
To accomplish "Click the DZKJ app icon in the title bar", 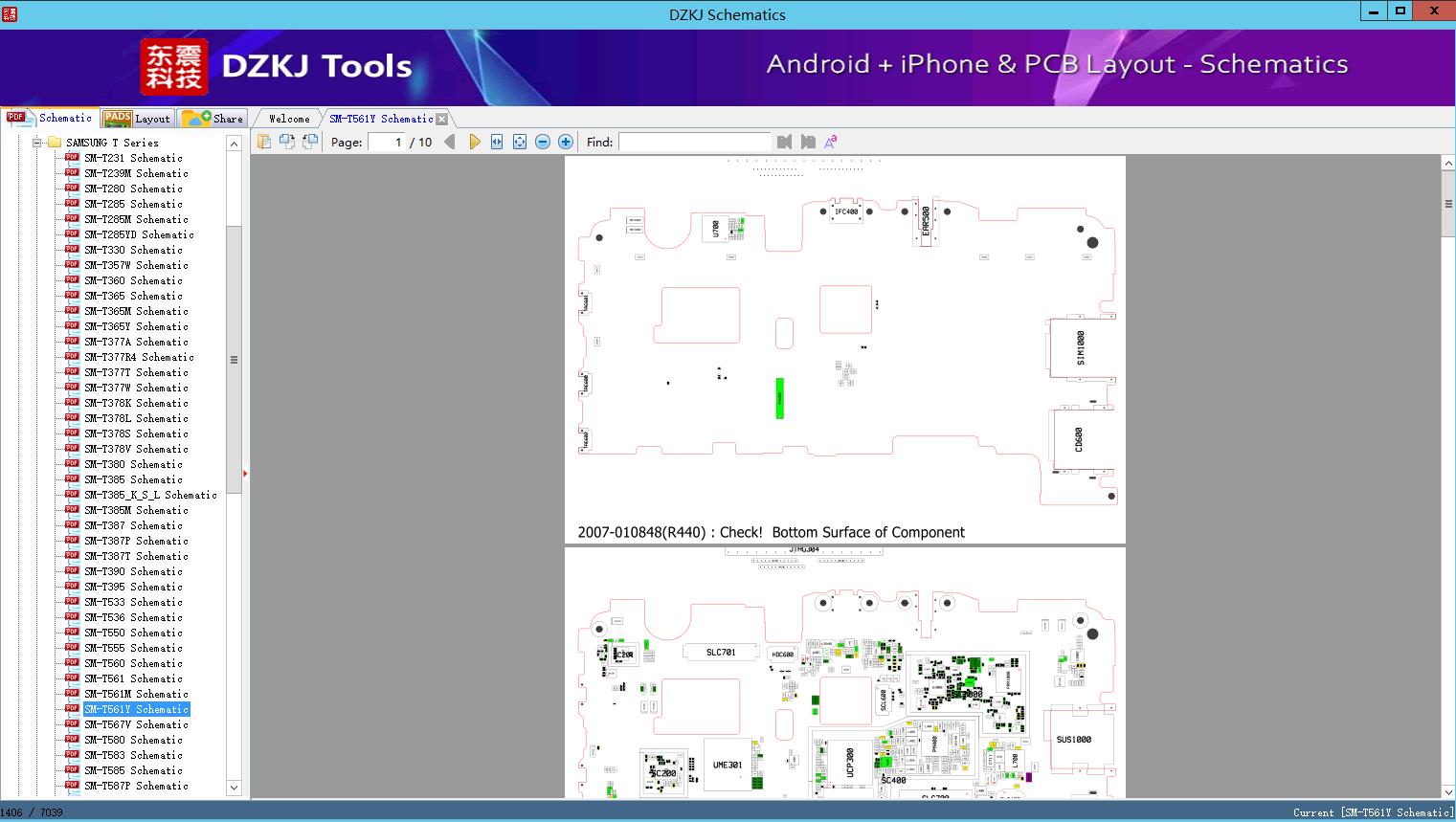I will coord(10,14).
